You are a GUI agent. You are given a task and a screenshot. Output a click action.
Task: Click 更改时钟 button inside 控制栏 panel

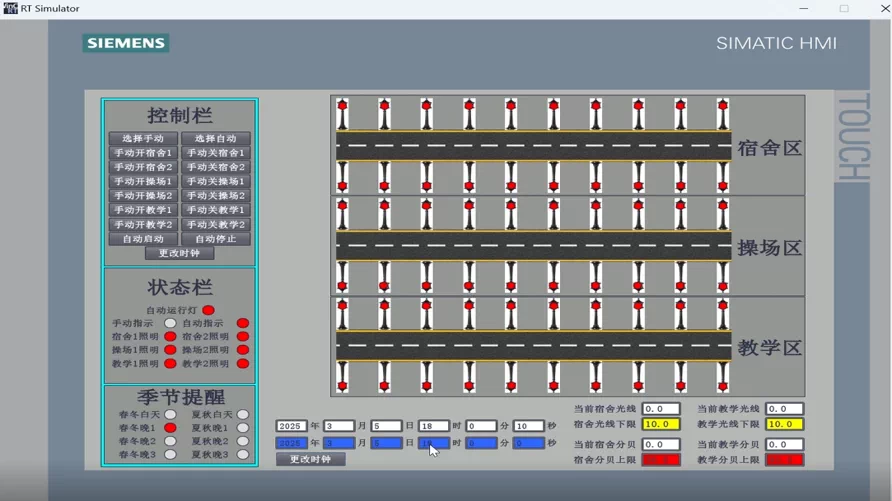[179, 253]
